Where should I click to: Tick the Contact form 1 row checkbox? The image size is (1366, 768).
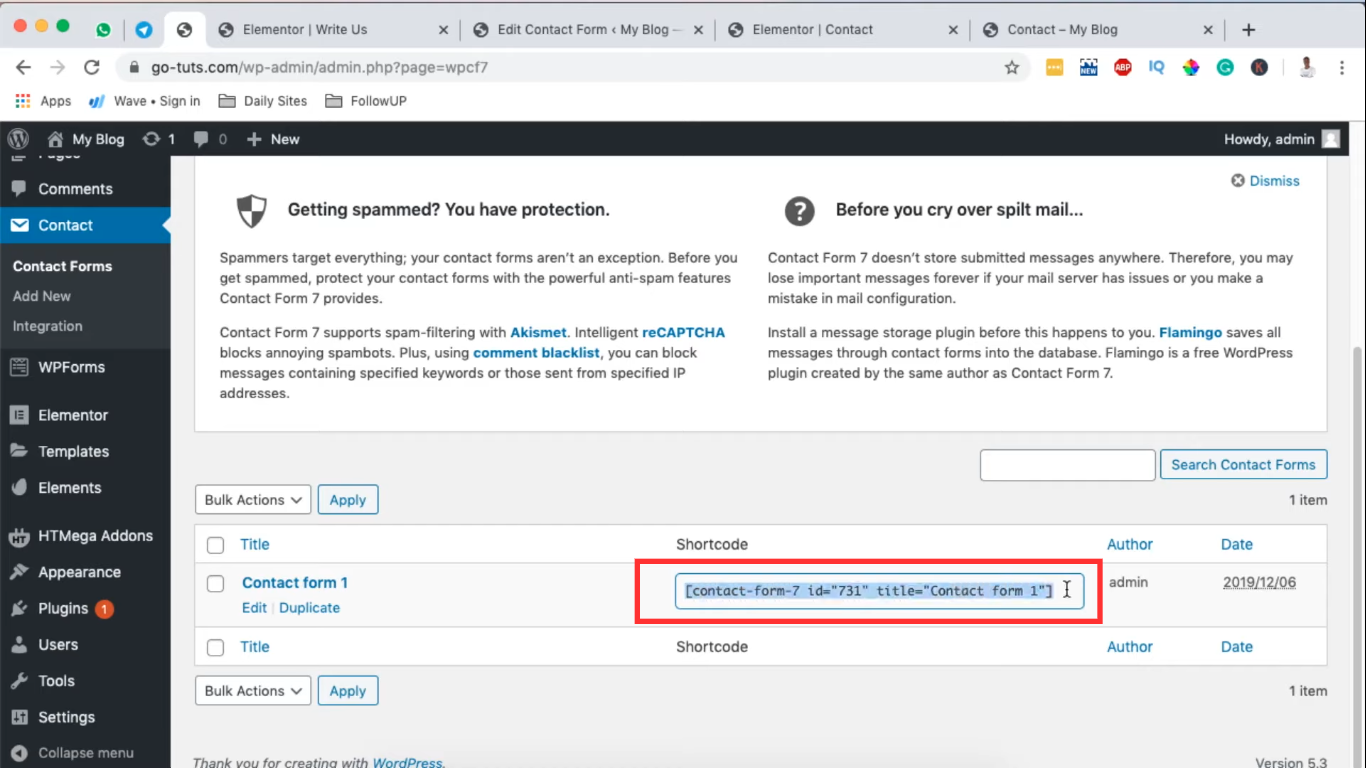[215, 583]
